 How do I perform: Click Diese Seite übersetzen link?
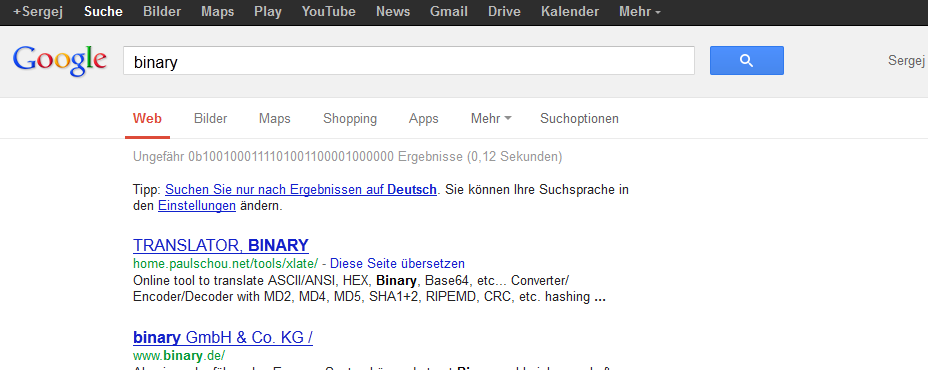397,263
